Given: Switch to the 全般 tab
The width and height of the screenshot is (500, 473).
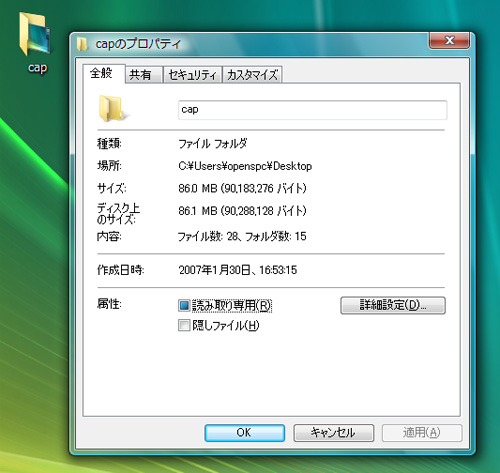Looking at the screenshot, I should coord(104,73).
